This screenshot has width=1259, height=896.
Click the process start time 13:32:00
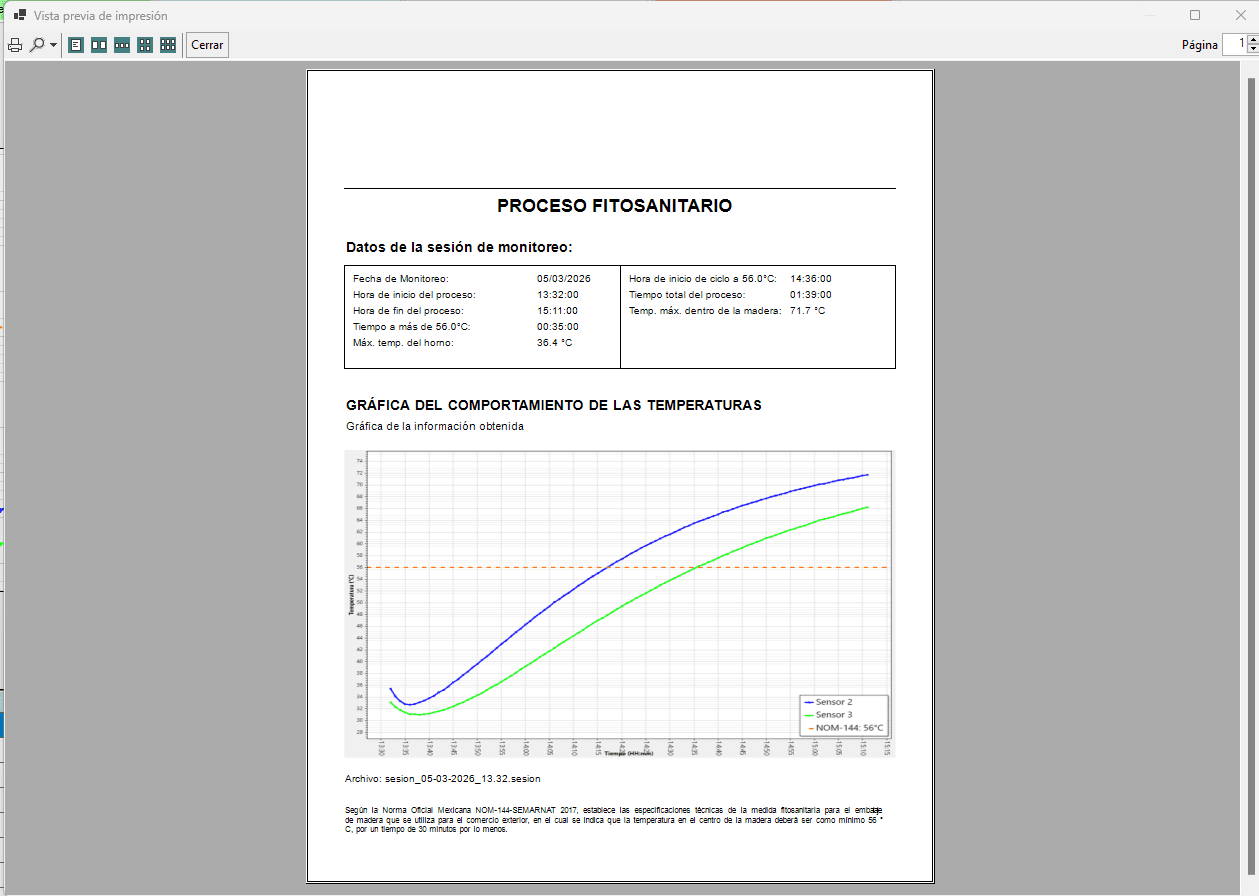(557, 295)
